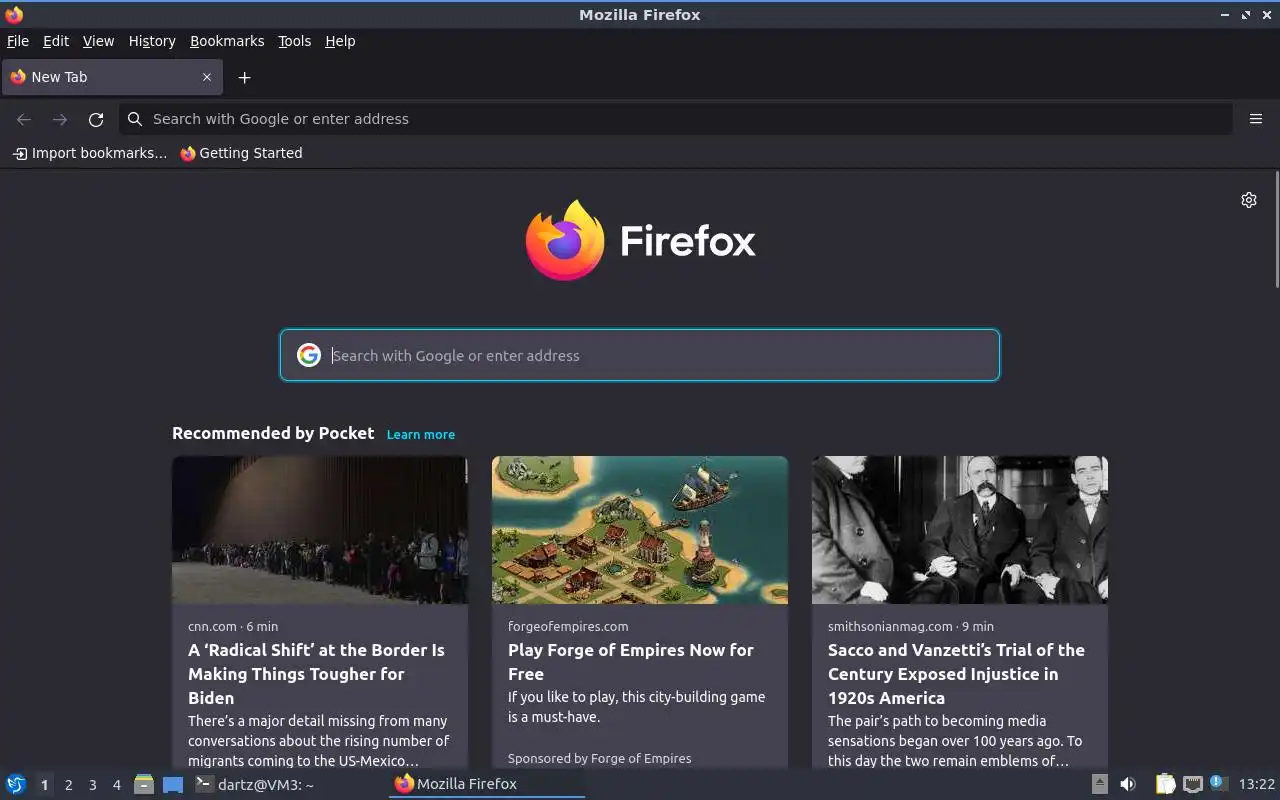The width and height of the screenshot is (1280, 800).
Task: Switch to workspace 3 in the pager
Action: [92, 785]
